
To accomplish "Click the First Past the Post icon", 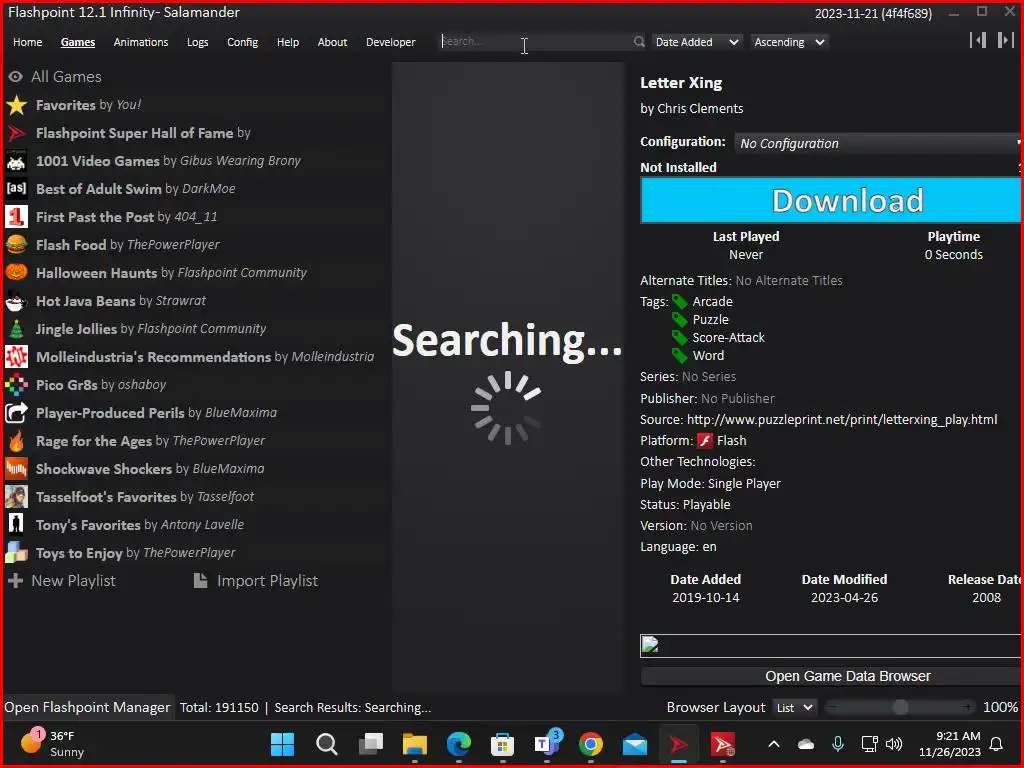I will tap(16, 217).
